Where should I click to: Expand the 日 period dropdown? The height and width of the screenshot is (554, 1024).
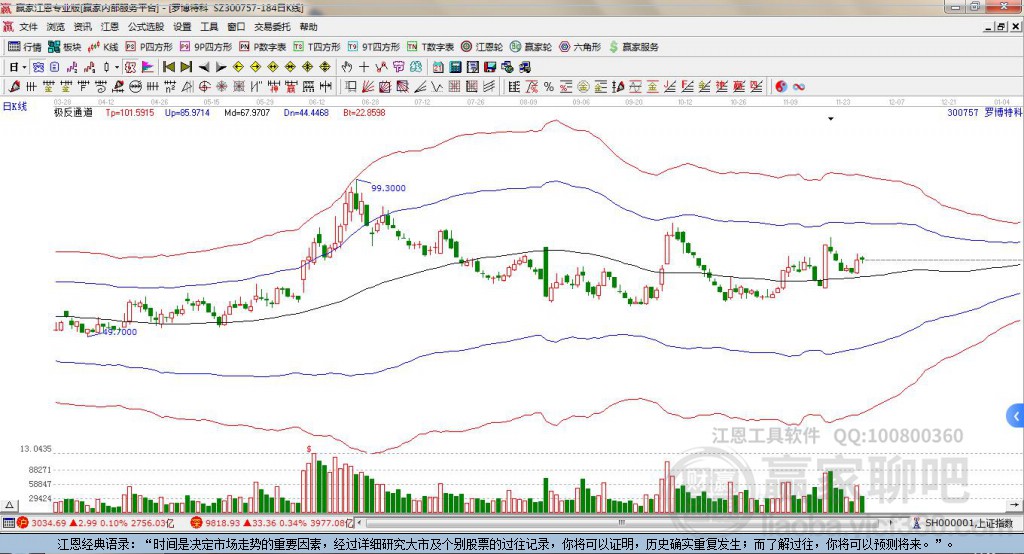[x=24, y=67]
